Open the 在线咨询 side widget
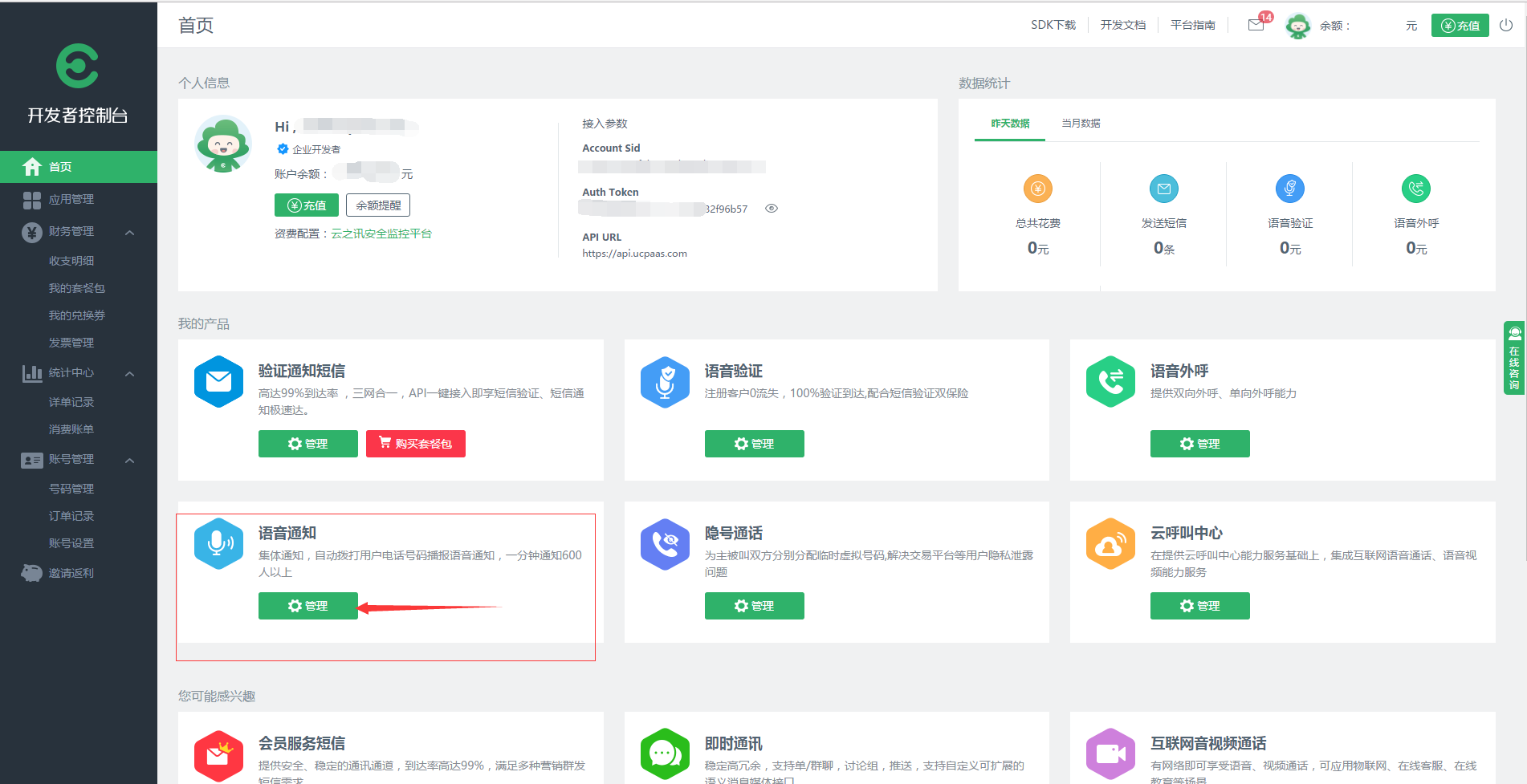The height and width of the screenshot is (784, 1527). (1514, 358)
